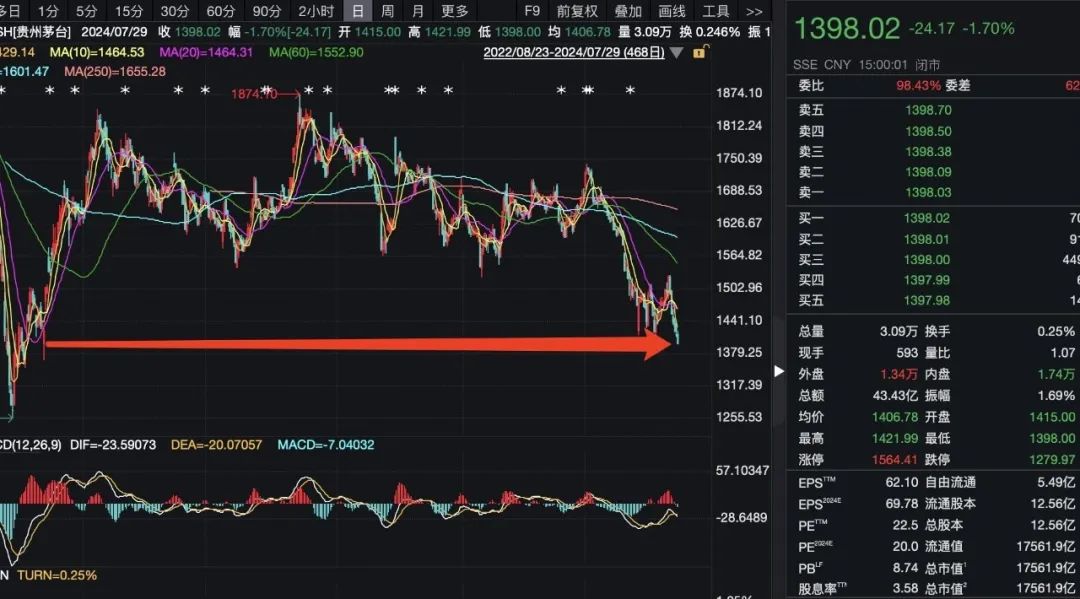
Task: Select the 60分 timeframe tab
Action: pos(220,11)
